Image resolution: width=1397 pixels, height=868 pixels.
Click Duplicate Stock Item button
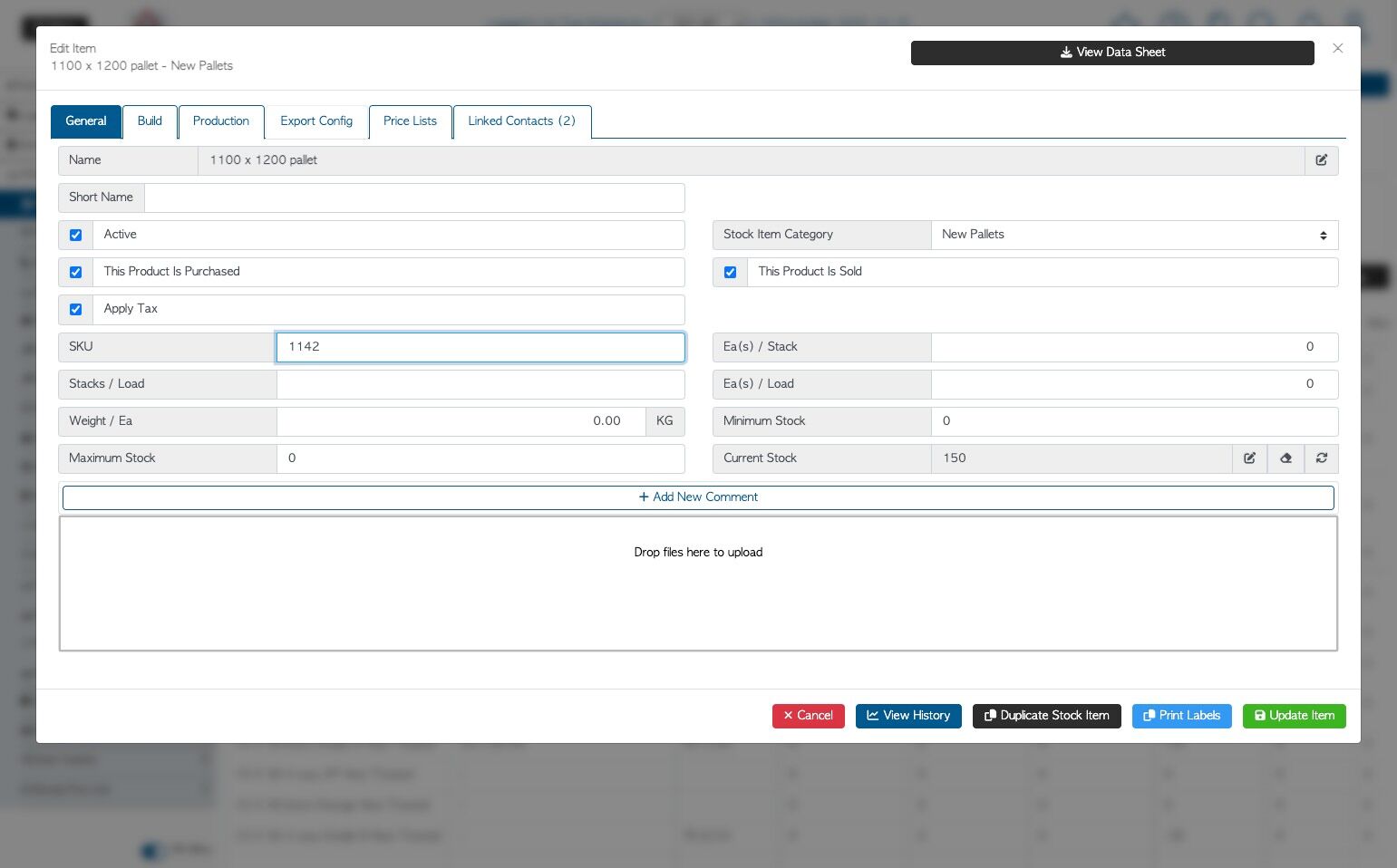1047,716
